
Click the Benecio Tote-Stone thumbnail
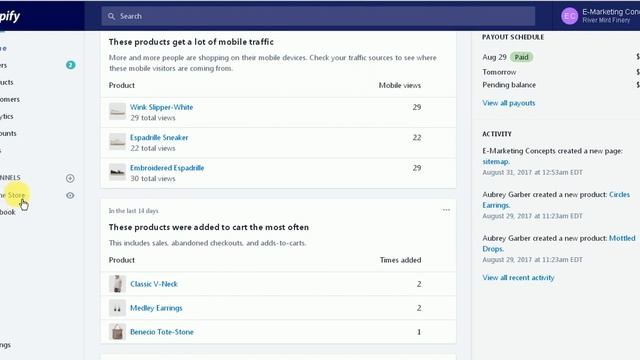click(x=117, y=332)
